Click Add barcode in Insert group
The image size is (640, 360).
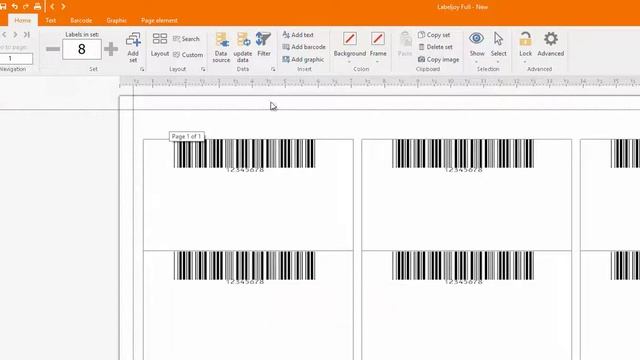(304, 47)
